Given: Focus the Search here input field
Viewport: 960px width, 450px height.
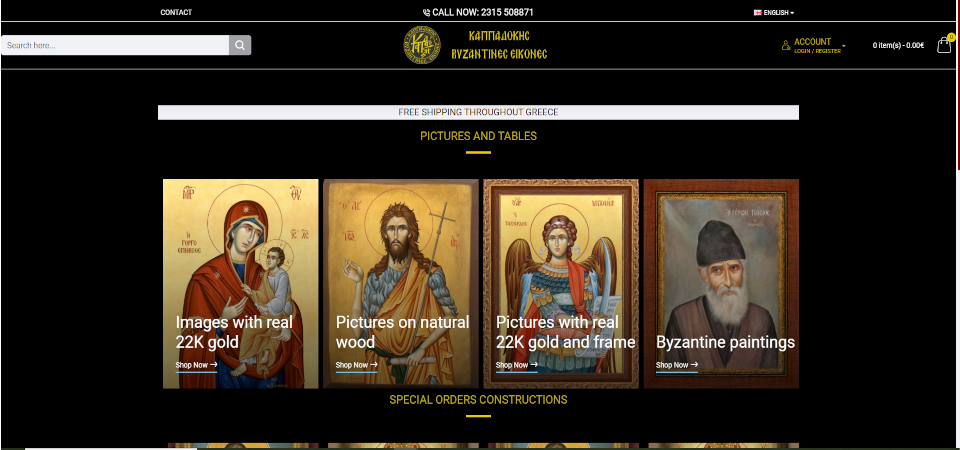Looking at the screenshot, I should point(115,45).
